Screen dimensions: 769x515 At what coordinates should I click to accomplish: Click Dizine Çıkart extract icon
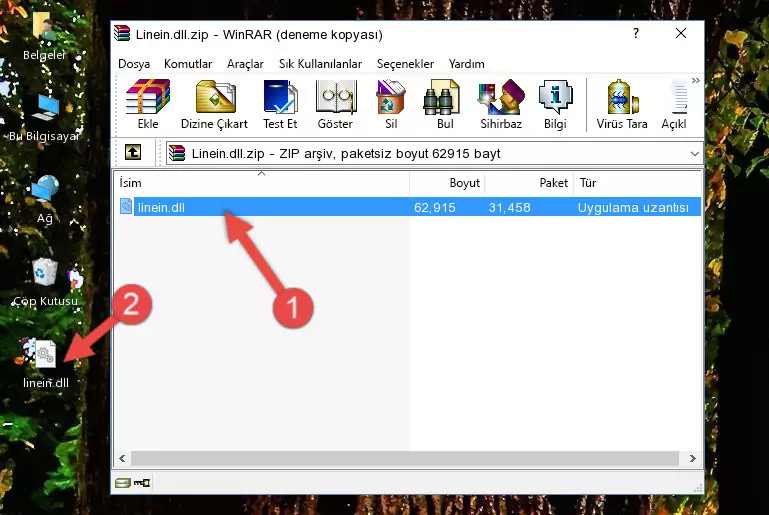[x=214, y=104]
